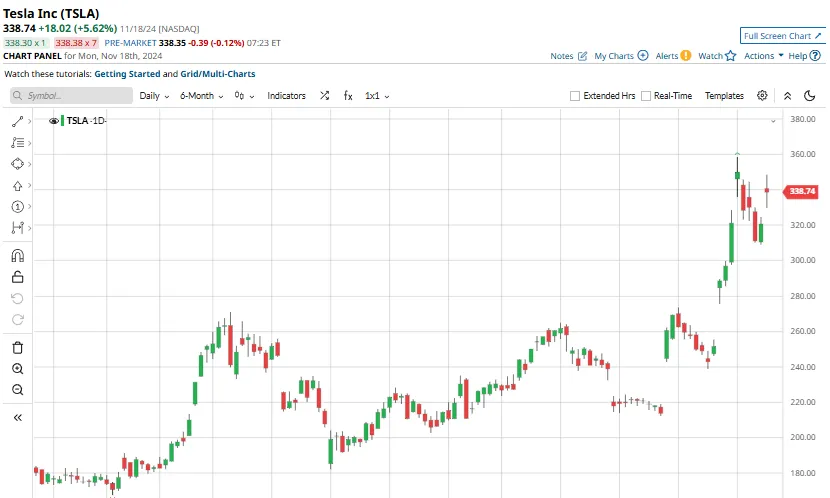Expand the shapes tools flyout arrow

[x=30, y=164]
